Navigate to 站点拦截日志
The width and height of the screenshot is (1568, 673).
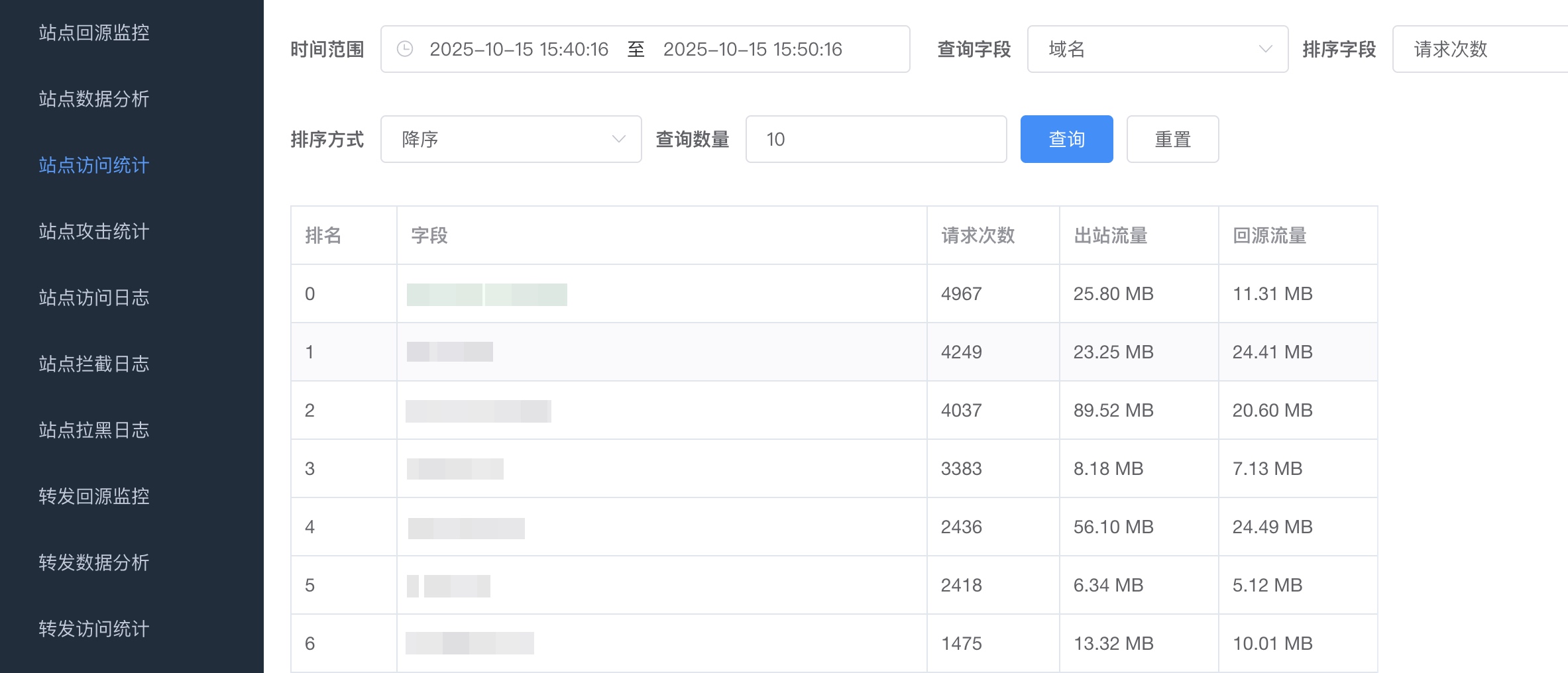[x=93, y=364]
